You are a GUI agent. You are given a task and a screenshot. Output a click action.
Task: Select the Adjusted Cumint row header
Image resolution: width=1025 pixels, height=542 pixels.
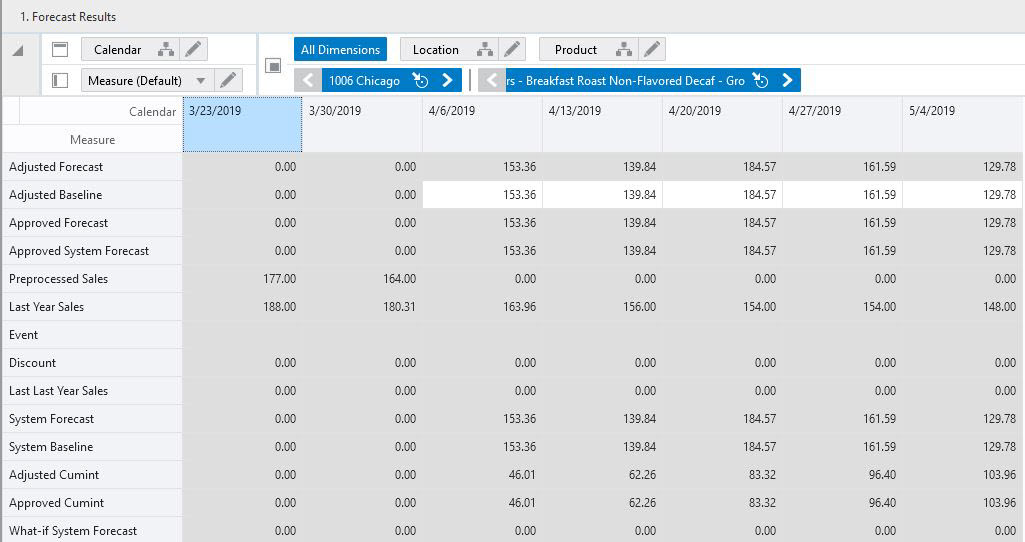[x=92, y=475]
